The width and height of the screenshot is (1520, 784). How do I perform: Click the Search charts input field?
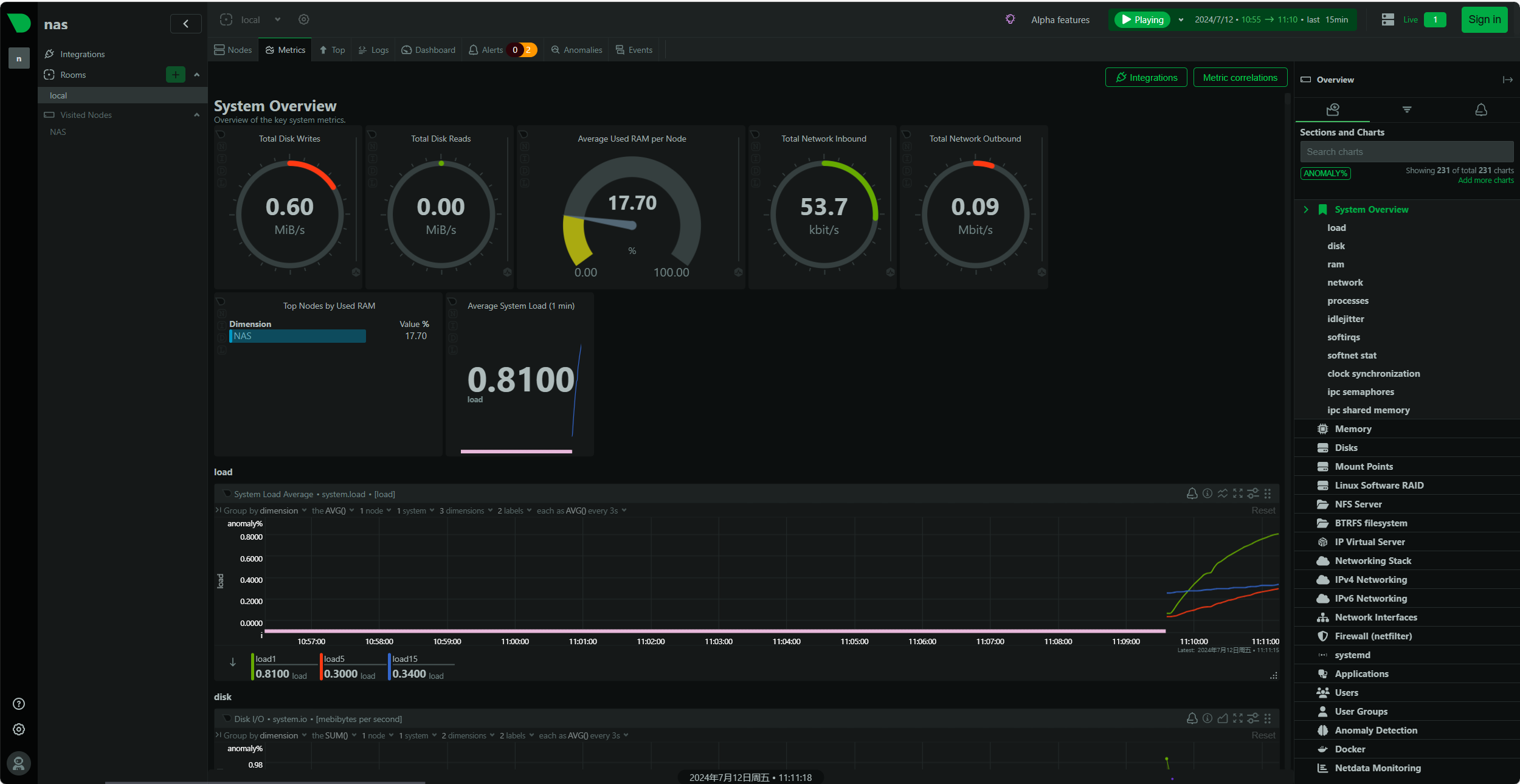point(1406,152)
